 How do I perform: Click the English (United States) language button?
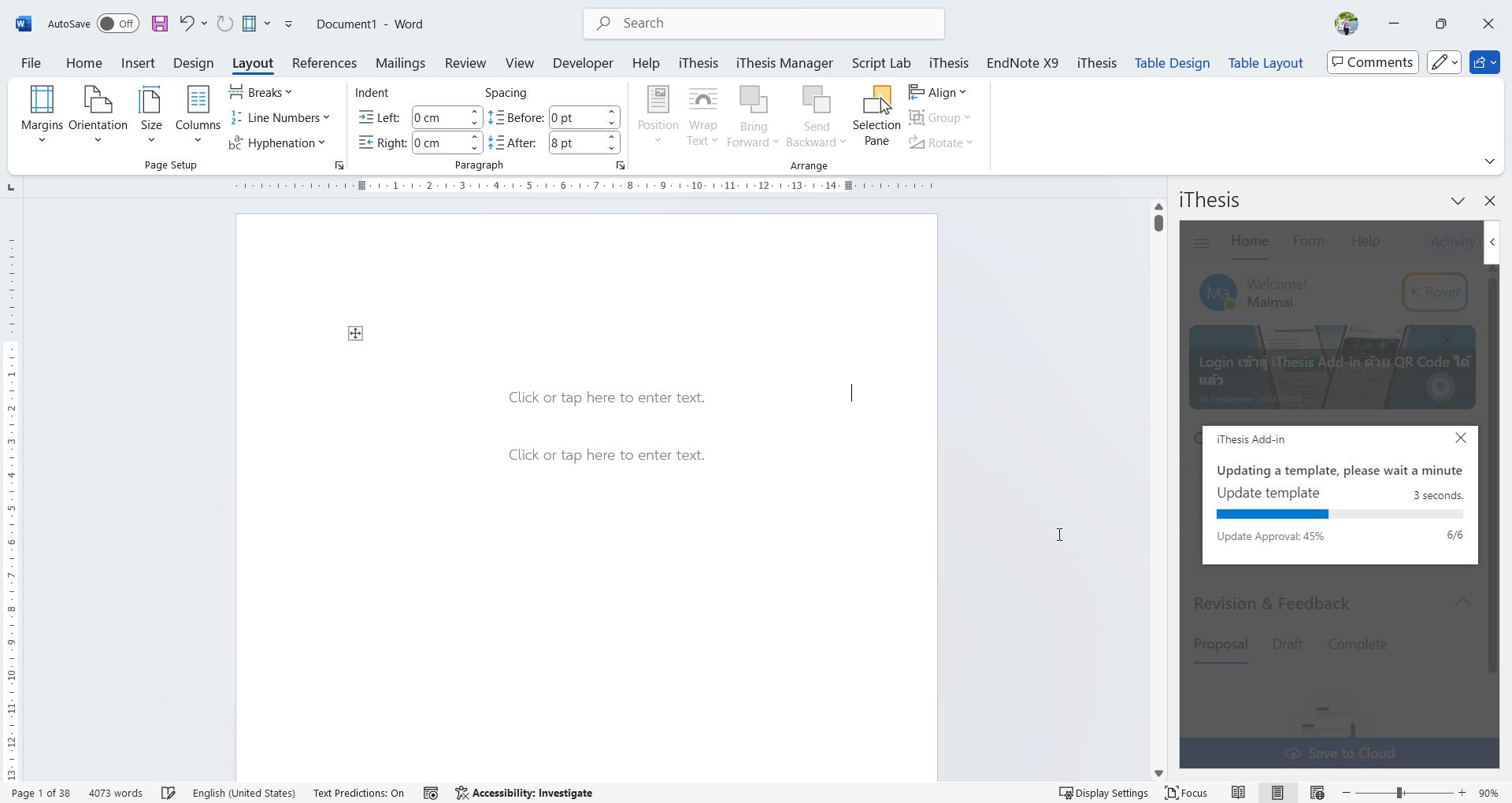(x=244, y=793)
